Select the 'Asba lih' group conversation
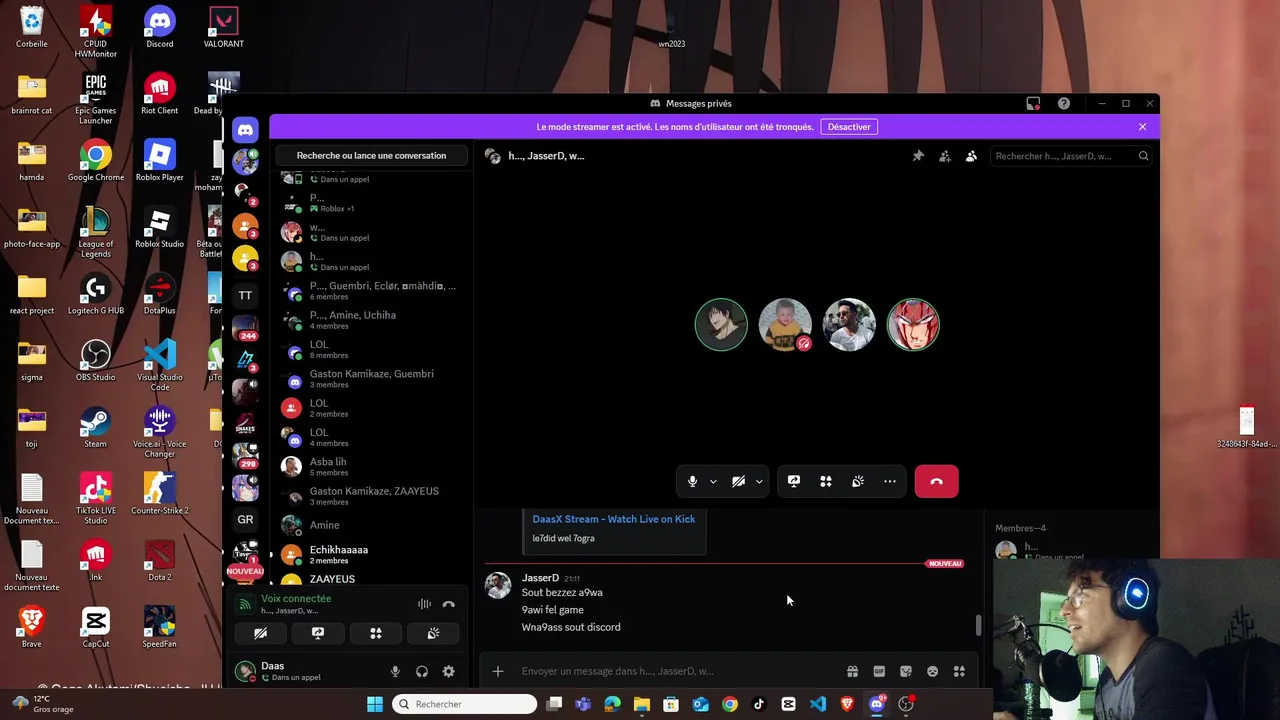The image size is (1280, 720). [x=371, y=467]
